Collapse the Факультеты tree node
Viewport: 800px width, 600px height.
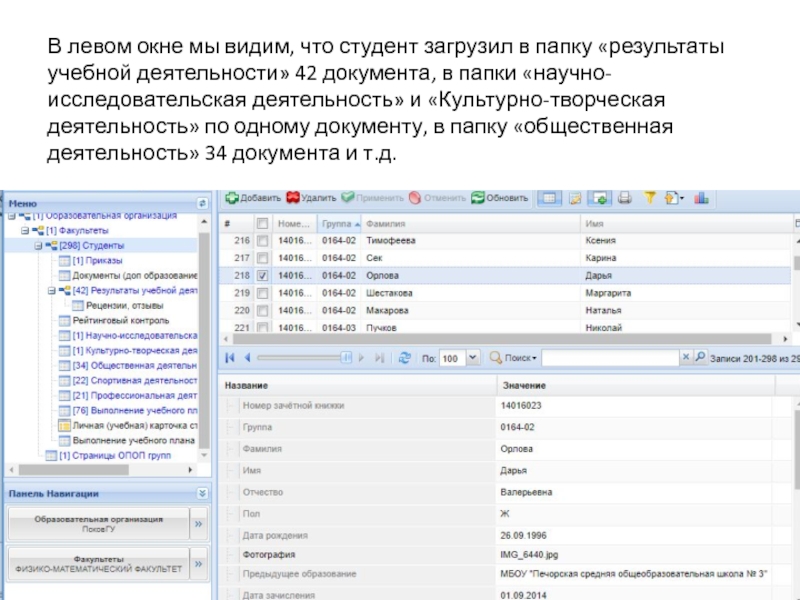[24, 231]
